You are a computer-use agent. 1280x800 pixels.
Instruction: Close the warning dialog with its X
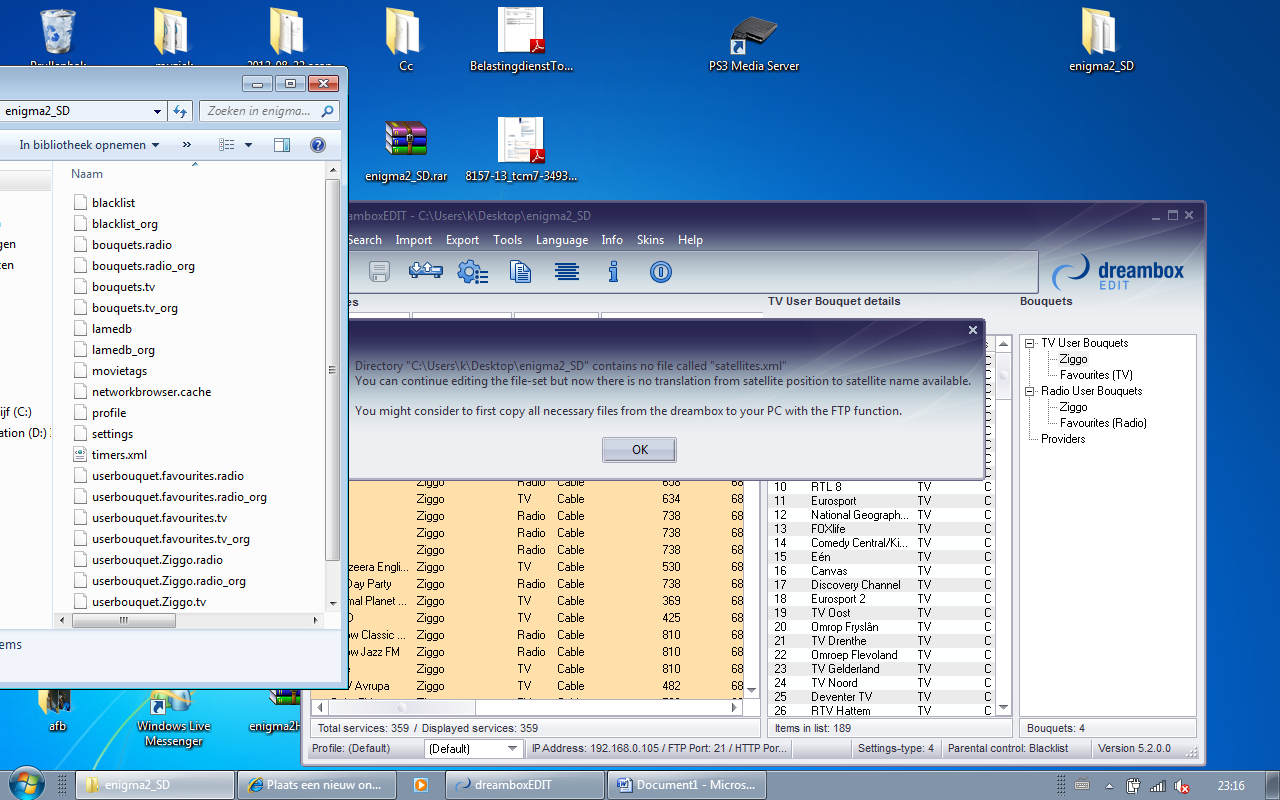[x=973, y=330]
